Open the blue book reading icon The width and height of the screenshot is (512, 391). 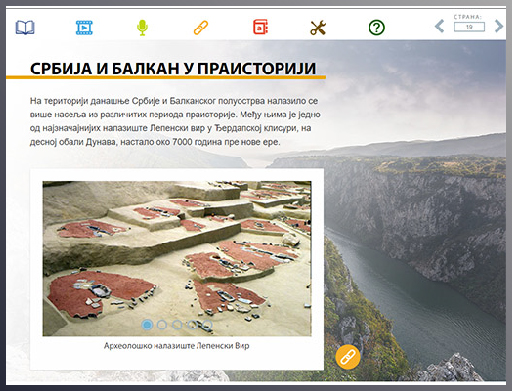click(x=25, y=27)
